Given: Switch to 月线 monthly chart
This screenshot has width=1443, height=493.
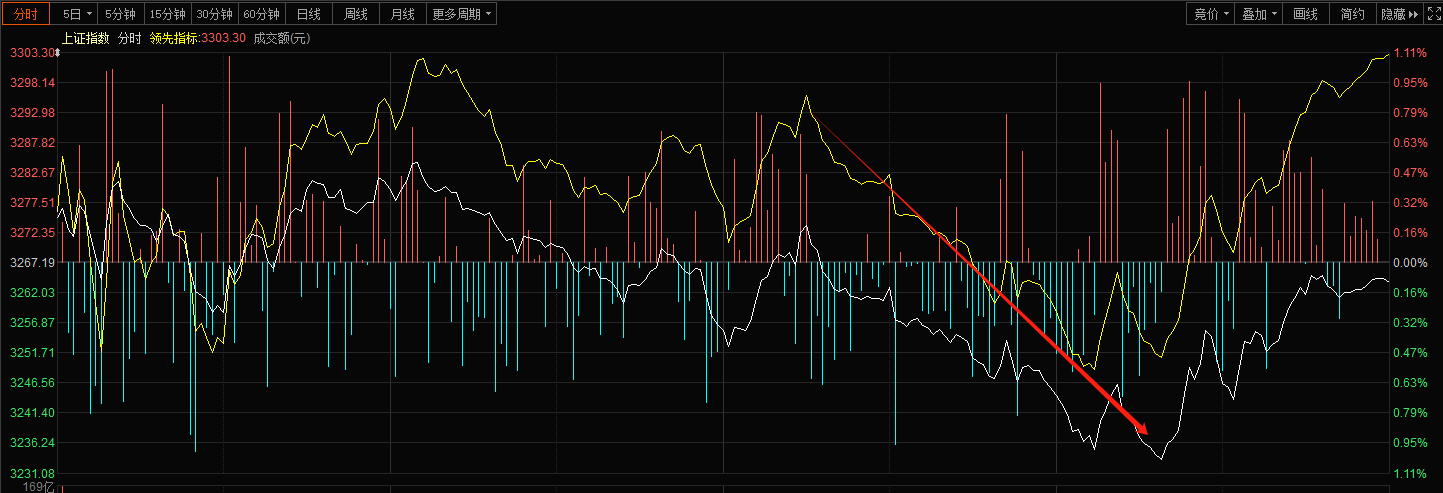Looking at the screenshot, I should click(403, 14).
